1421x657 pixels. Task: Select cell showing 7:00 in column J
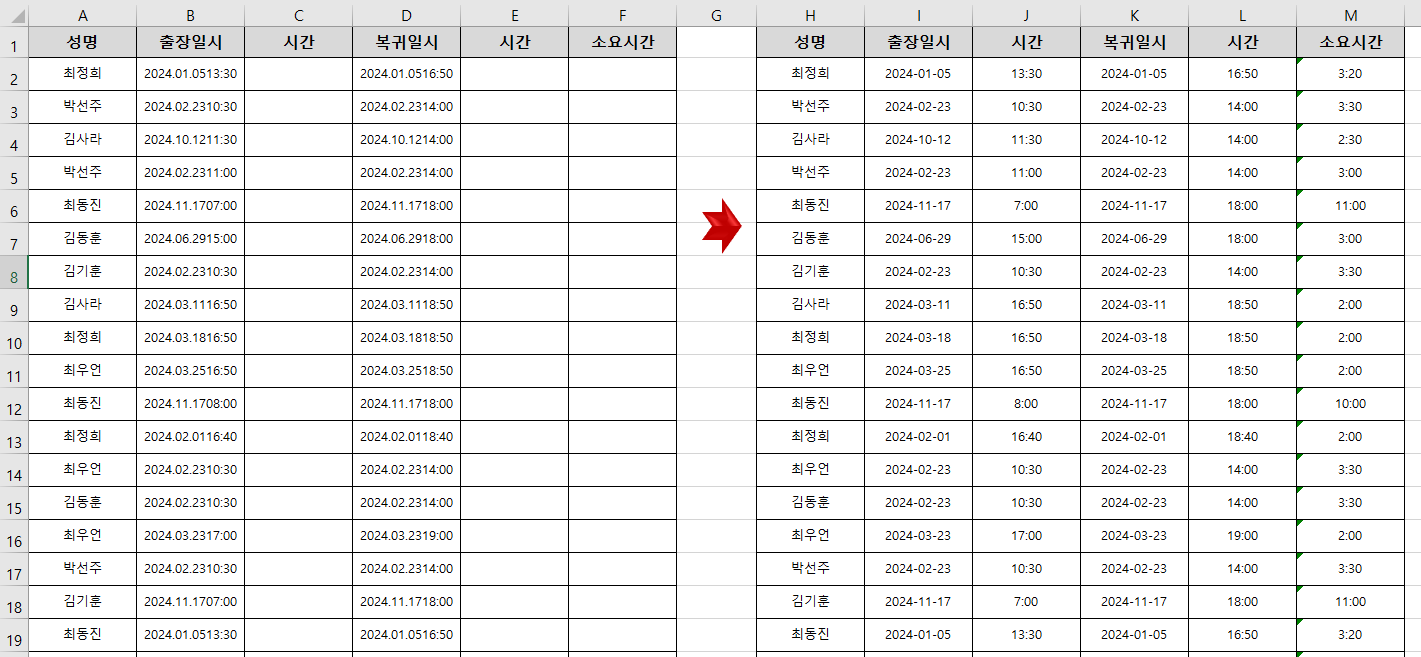pos(1026,206)
